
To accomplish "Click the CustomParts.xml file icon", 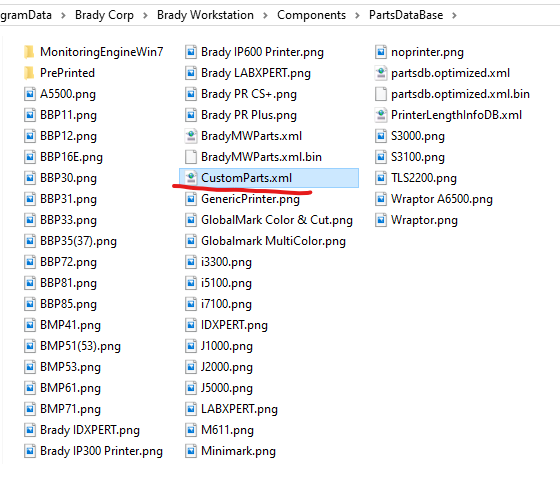I will click(191, 178).
